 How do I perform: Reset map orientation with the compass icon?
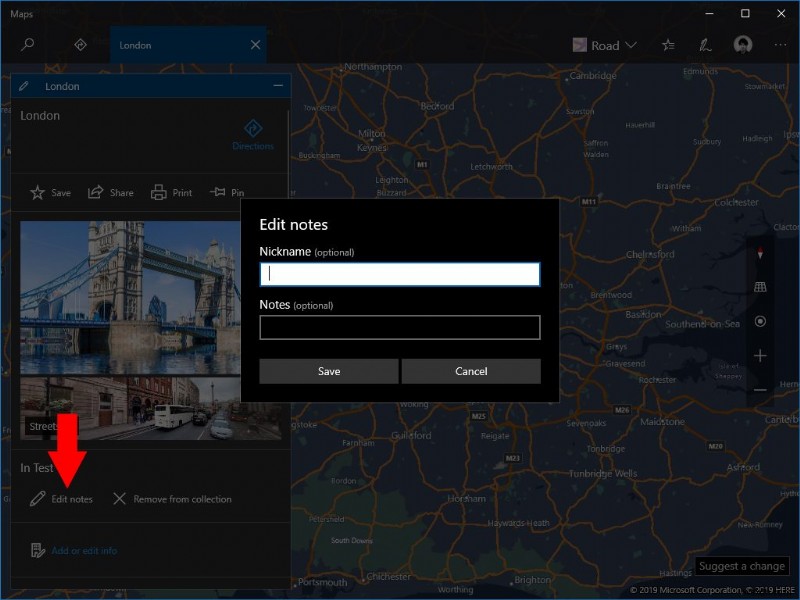coord(760,252)
